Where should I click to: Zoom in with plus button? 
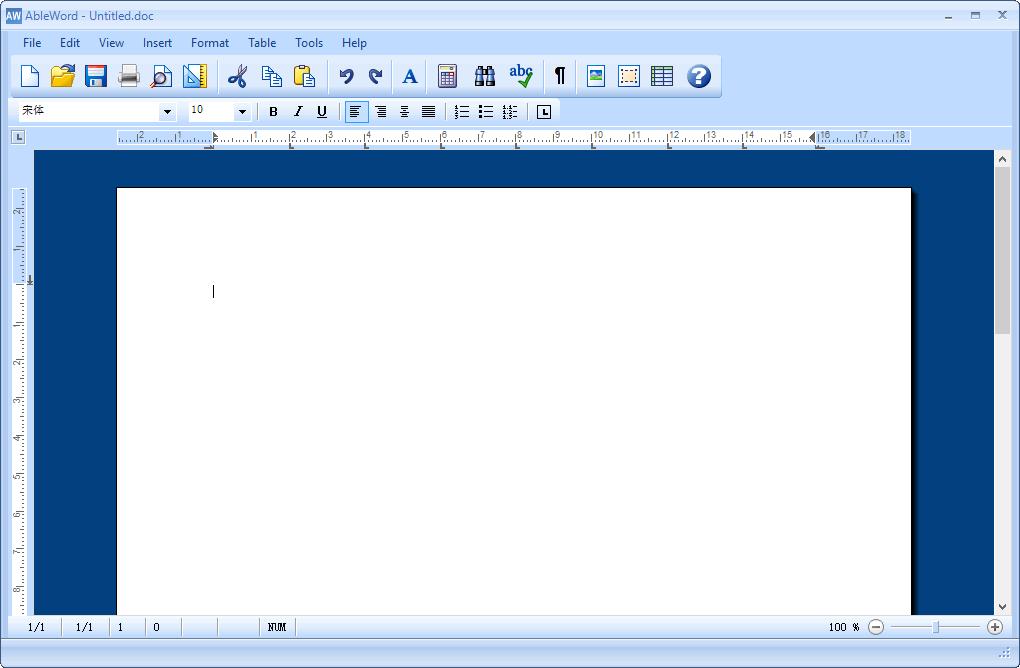995,627
